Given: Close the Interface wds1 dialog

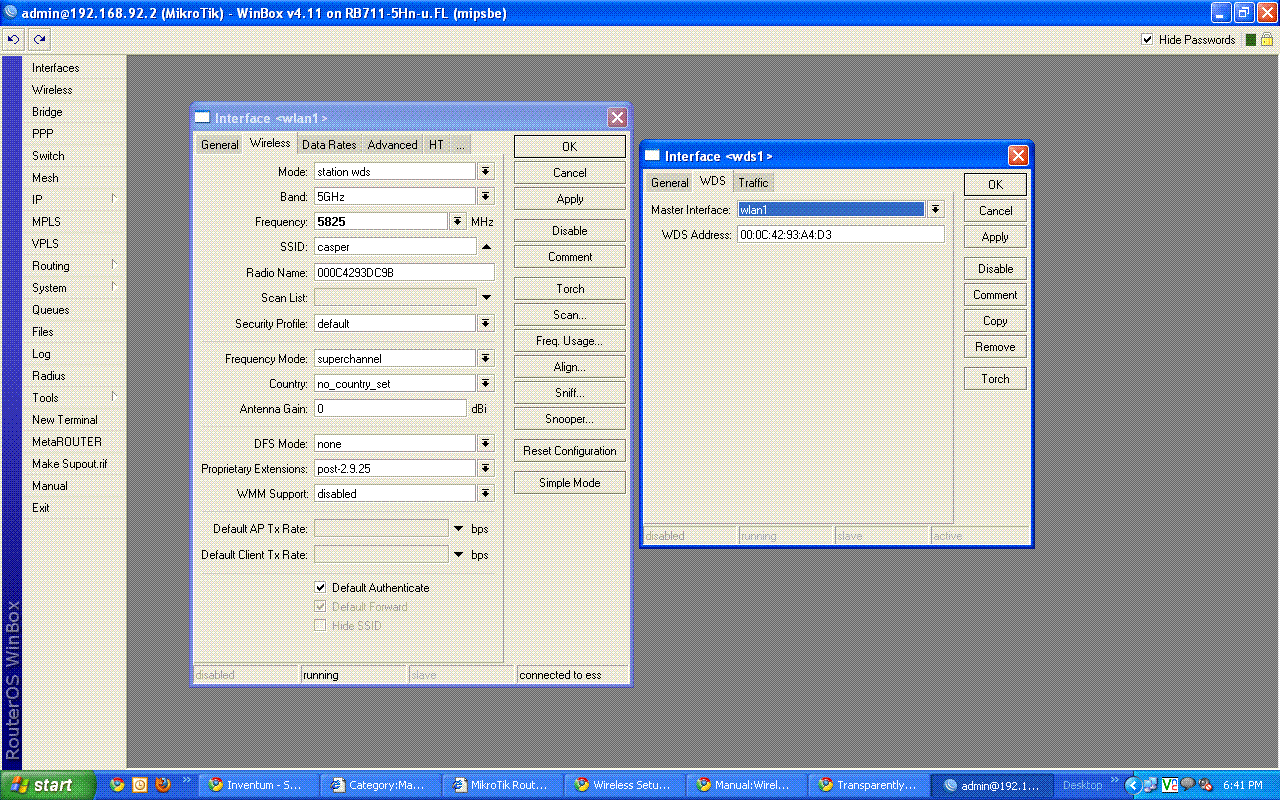Looking at the screenshot, I should click(1018, 155).
